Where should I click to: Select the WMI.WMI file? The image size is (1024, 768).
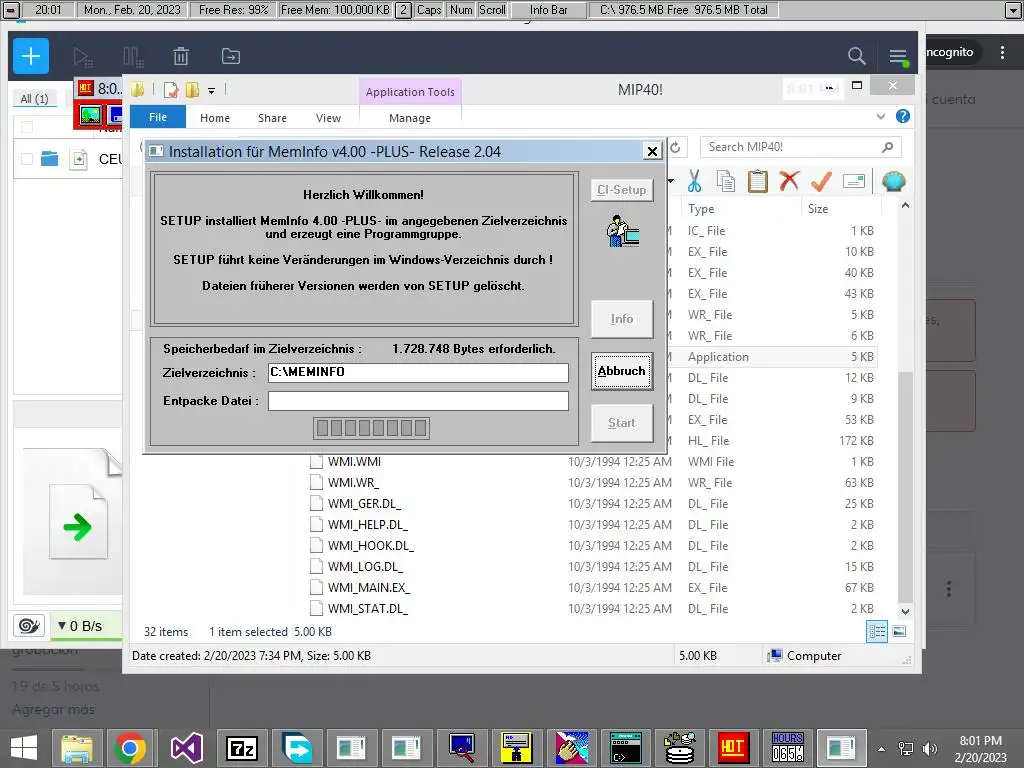point(354,462)
